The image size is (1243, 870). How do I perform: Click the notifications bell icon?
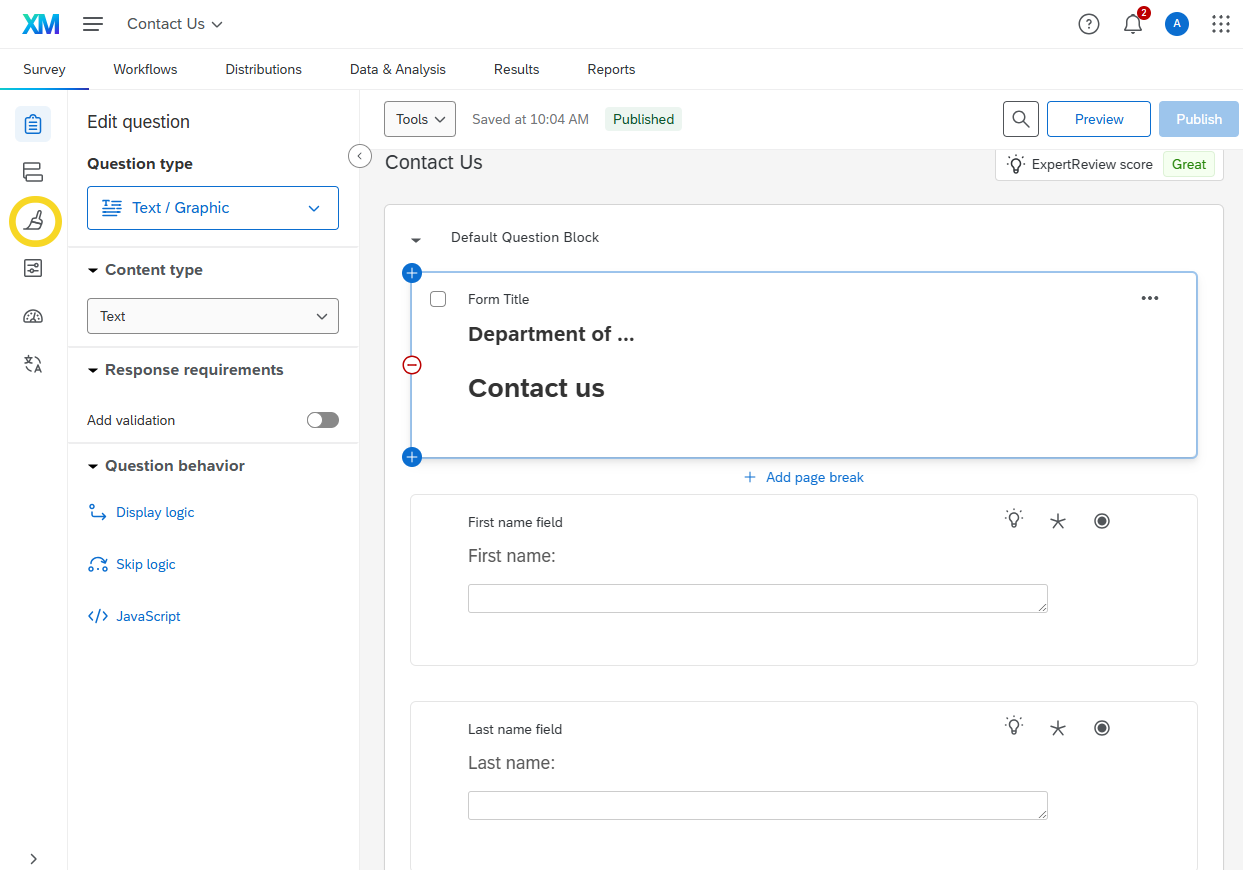pos(1132,25)
